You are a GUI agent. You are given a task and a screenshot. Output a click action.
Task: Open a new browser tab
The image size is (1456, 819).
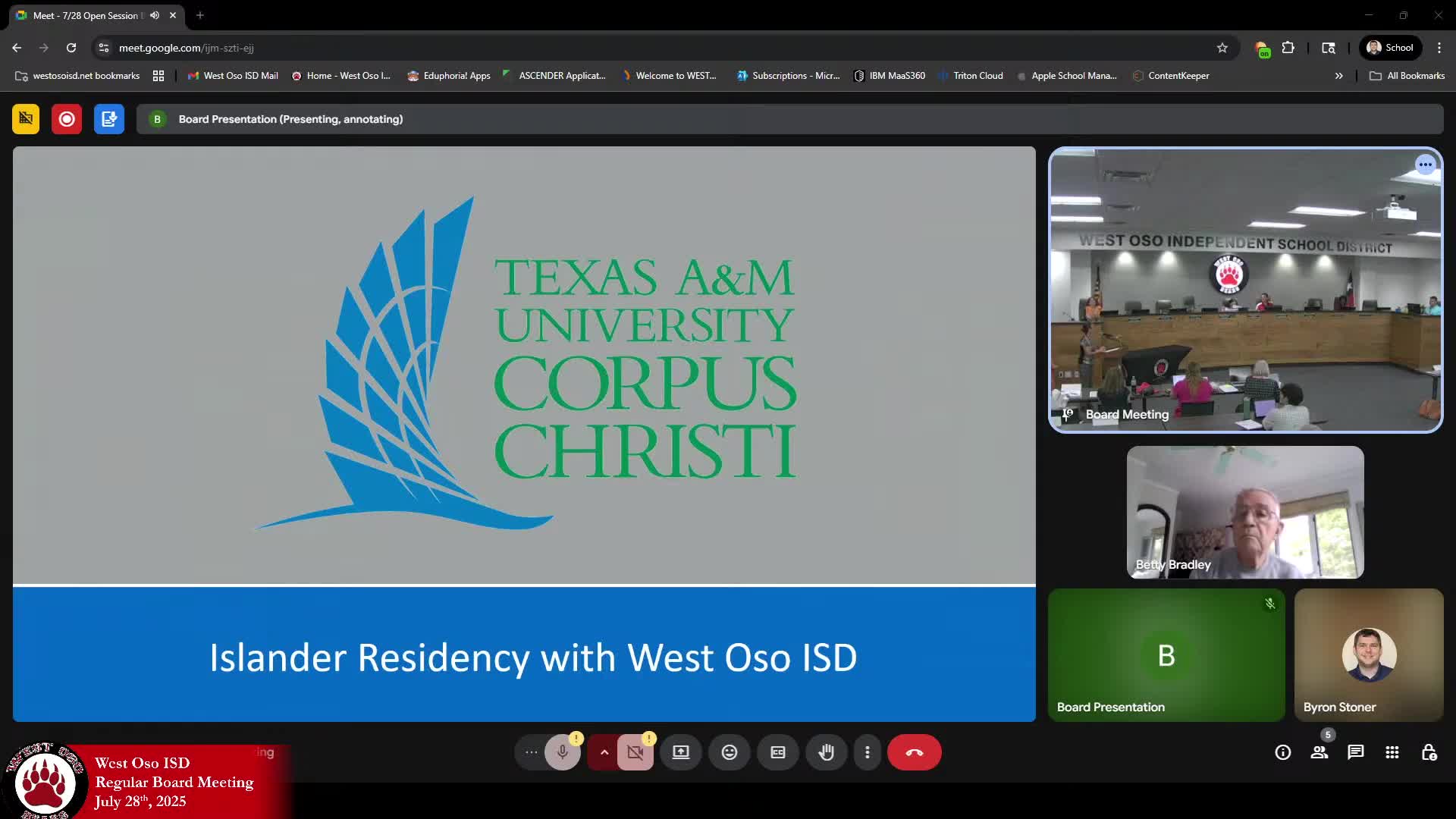pyautogui.click(x=200, y=15)
